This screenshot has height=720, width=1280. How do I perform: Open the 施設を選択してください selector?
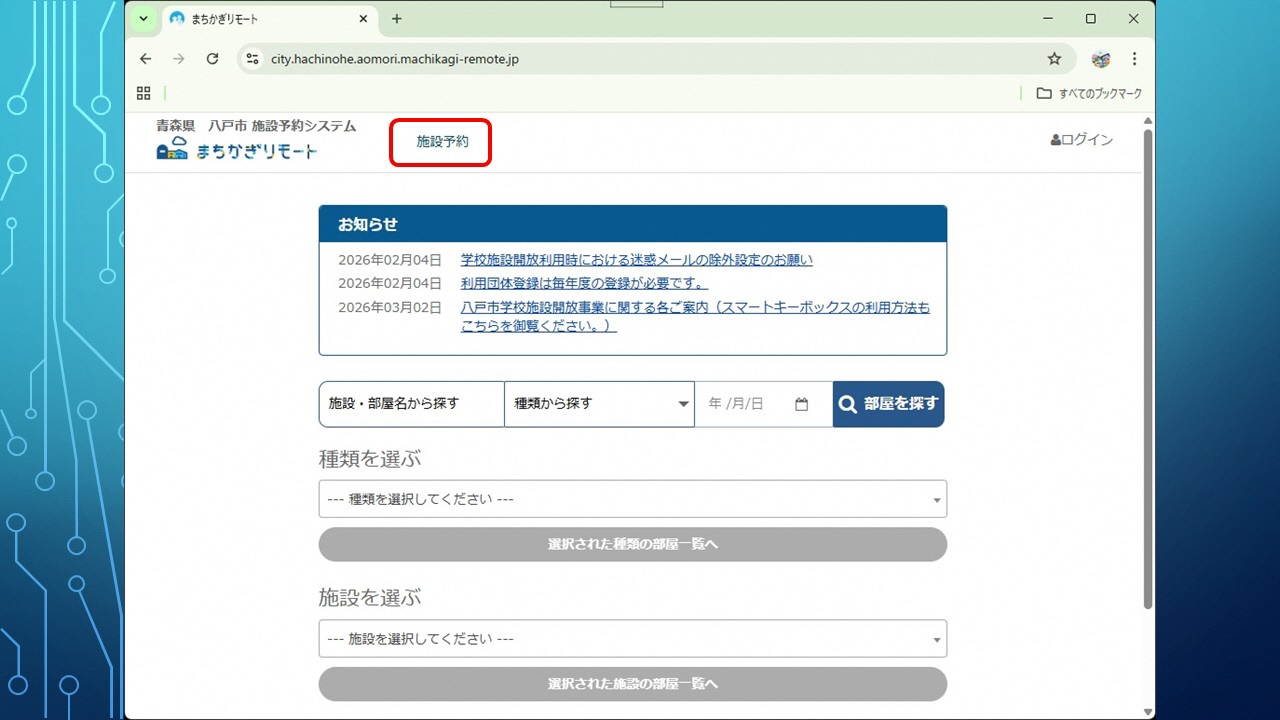point(632,638)
